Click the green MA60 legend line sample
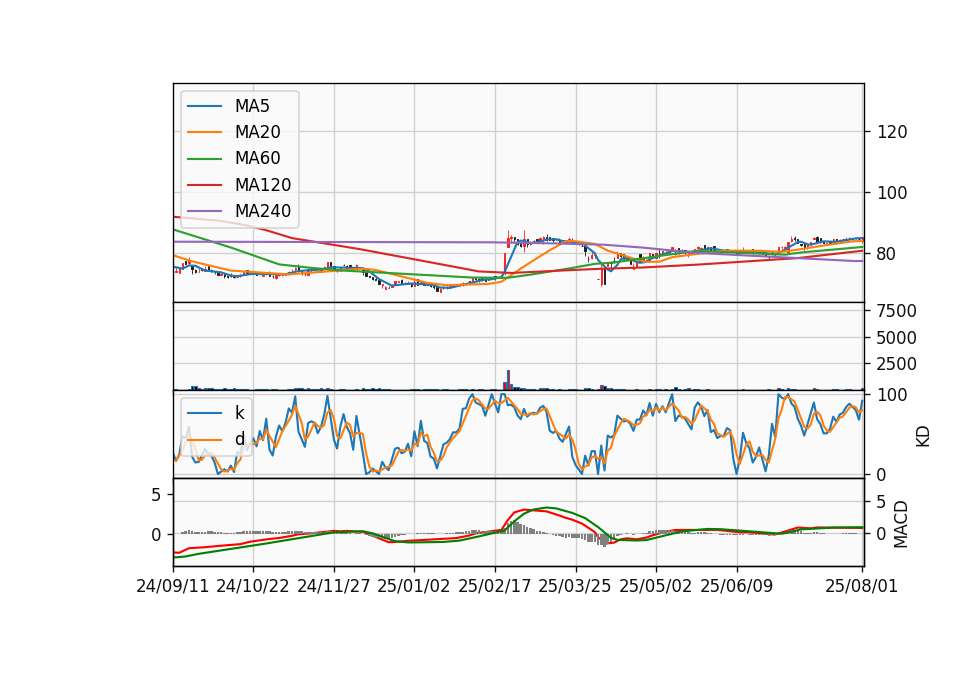960x690 pixels. pyautogui.click(x=204, y=159)
